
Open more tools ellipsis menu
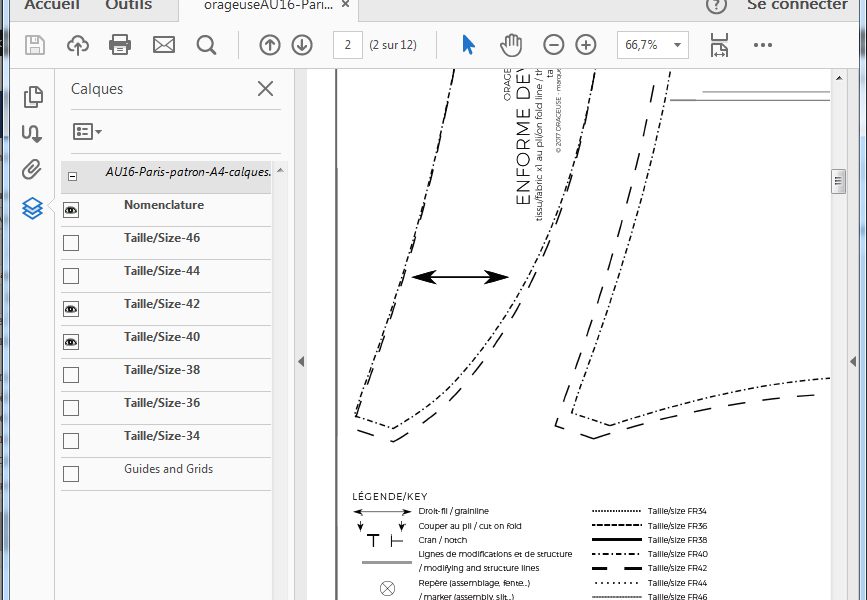click(x=762, y=45)
